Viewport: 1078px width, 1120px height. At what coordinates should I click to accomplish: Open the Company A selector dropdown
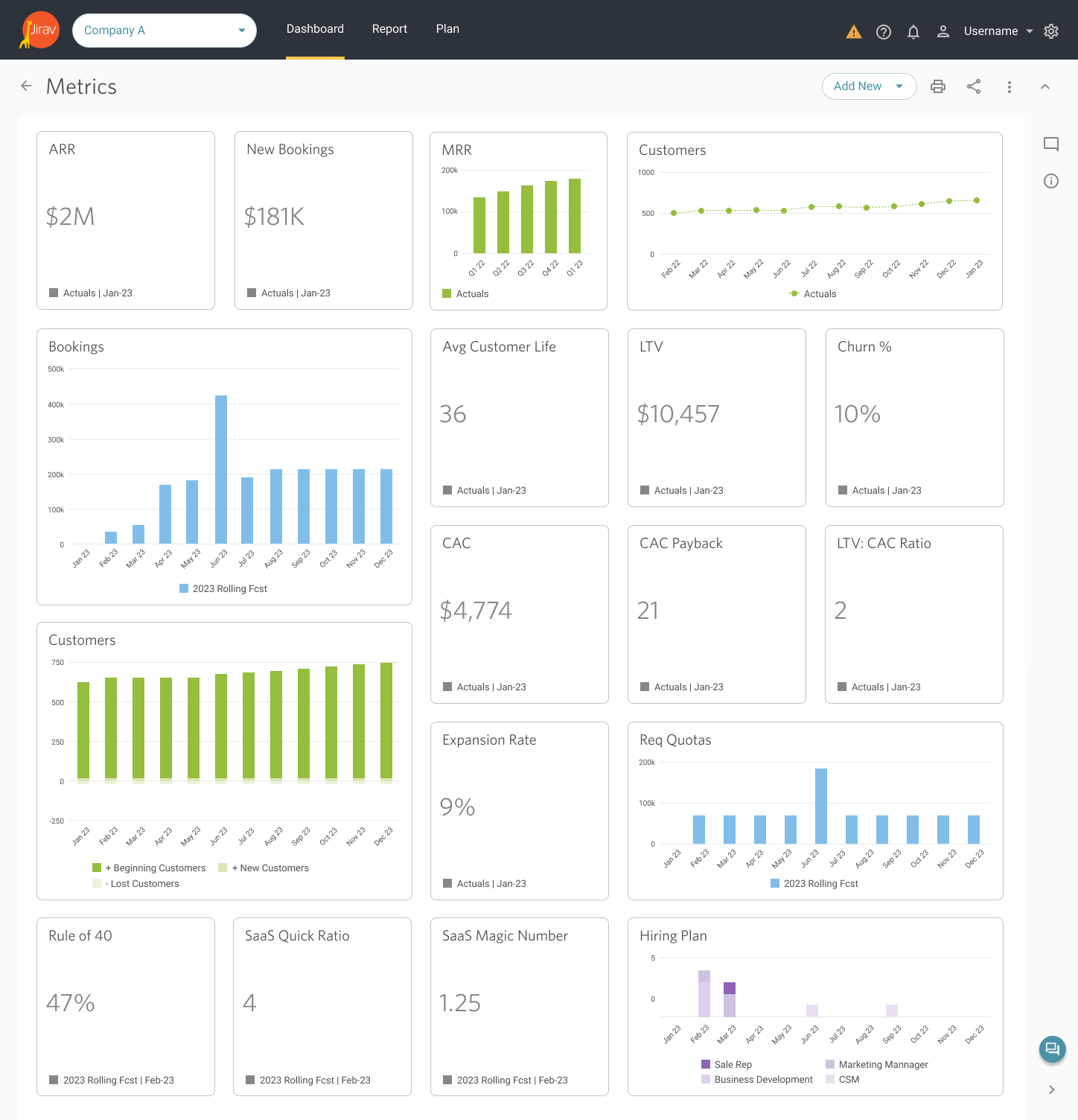click(x=164, y=31)
